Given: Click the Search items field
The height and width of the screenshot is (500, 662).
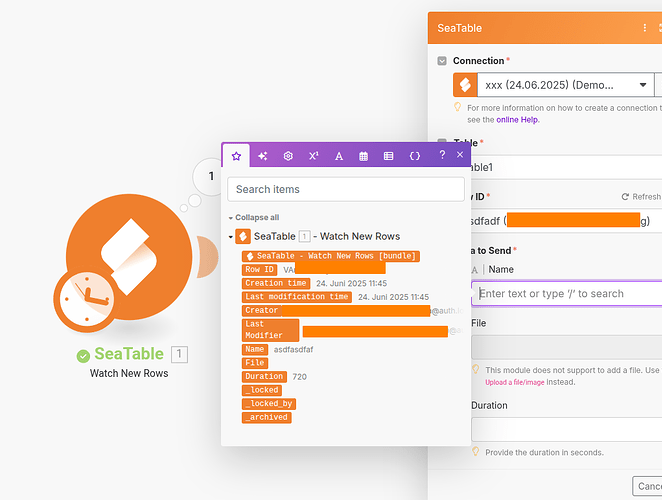Looking at the screenshot, I should point(345,189).
